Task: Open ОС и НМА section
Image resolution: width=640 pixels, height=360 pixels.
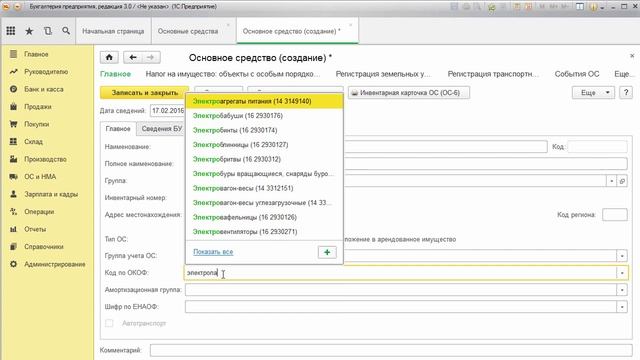Action: 40,177
